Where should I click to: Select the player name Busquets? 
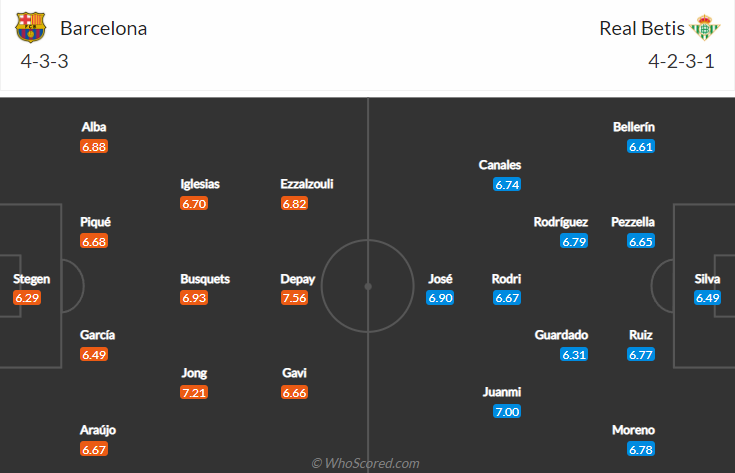click(205, 279)
